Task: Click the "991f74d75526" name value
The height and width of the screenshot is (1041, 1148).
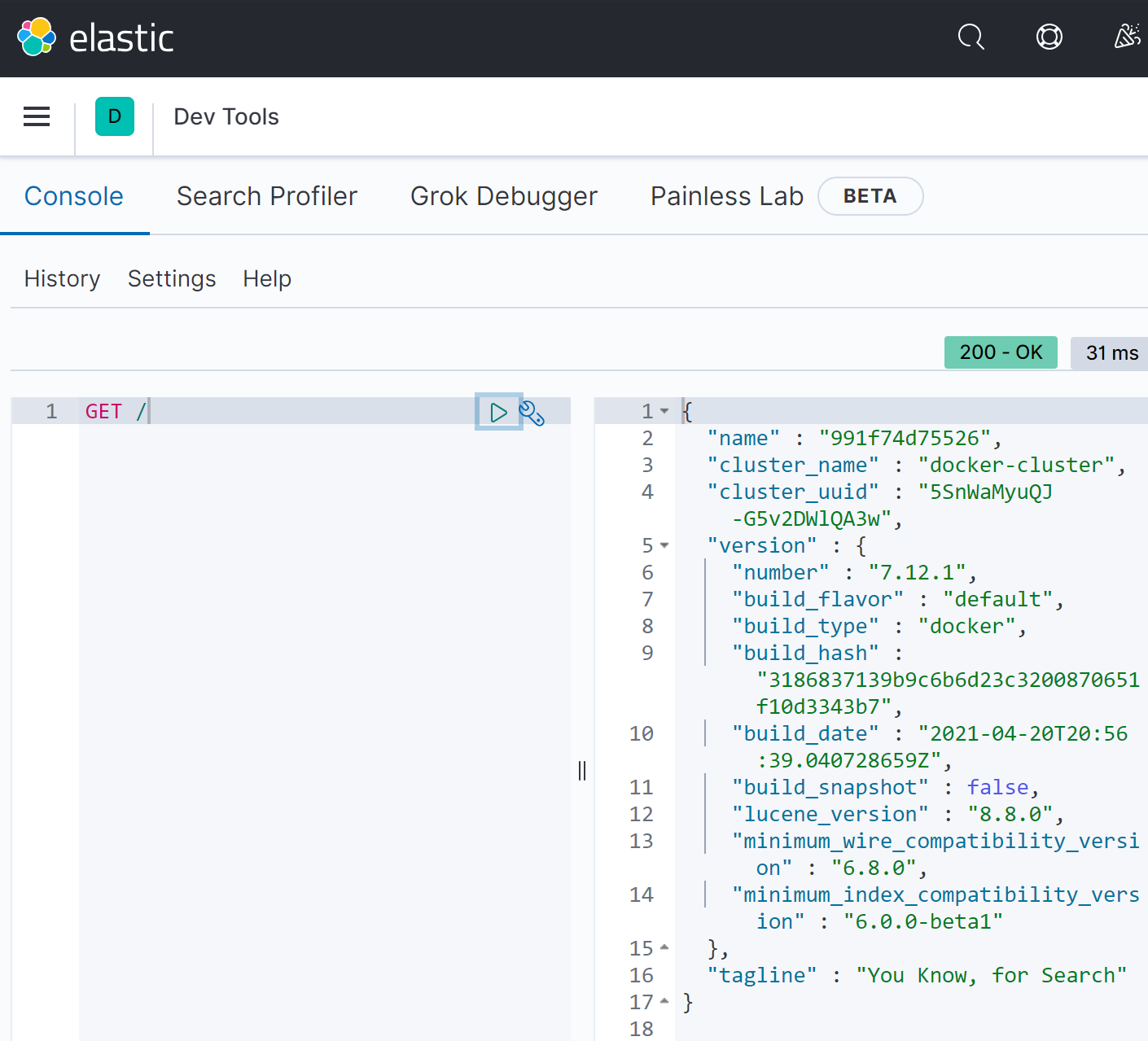Action: 905,438
